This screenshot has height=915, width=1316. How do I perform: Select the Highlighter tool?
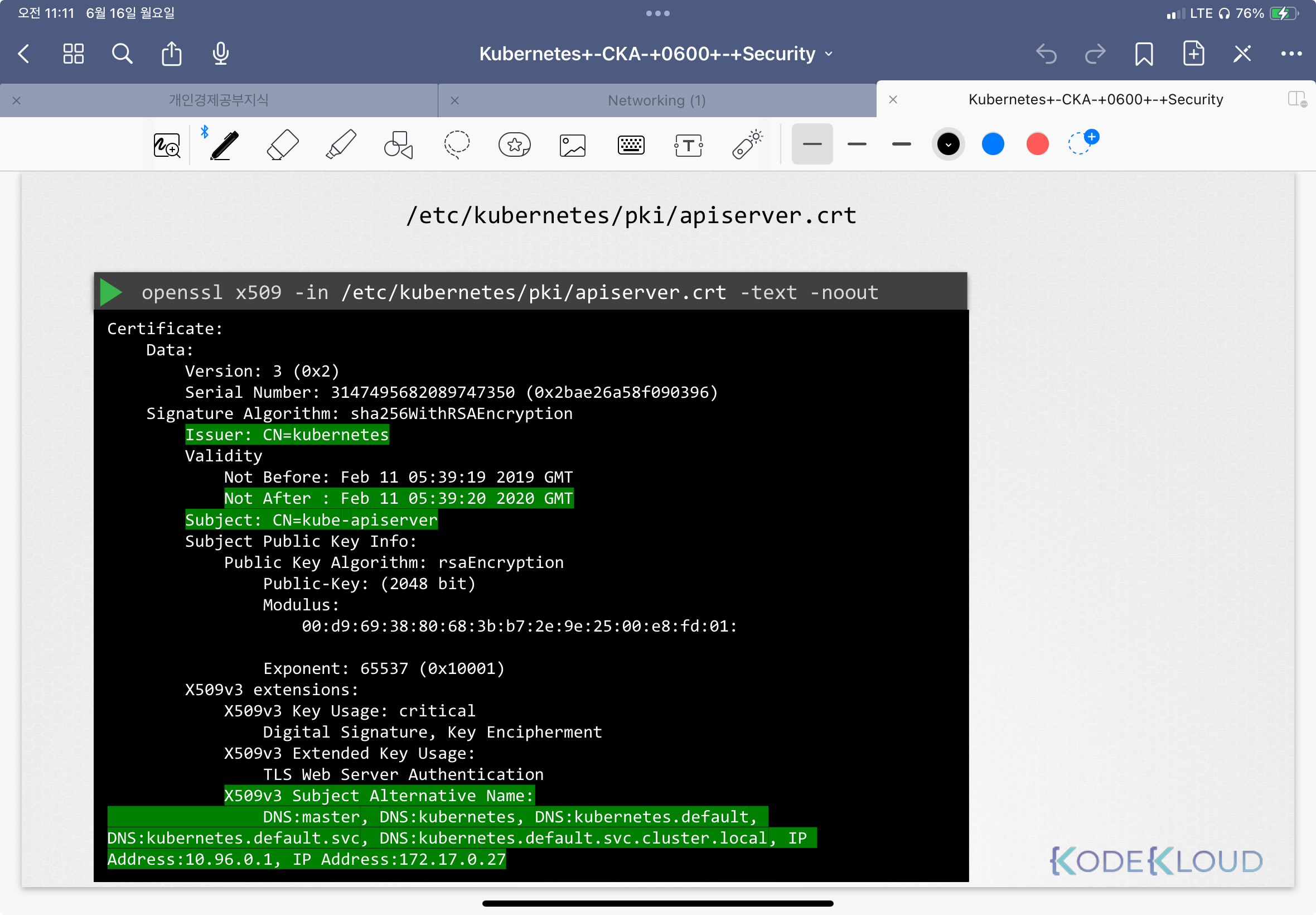click(x=341, y=145)
